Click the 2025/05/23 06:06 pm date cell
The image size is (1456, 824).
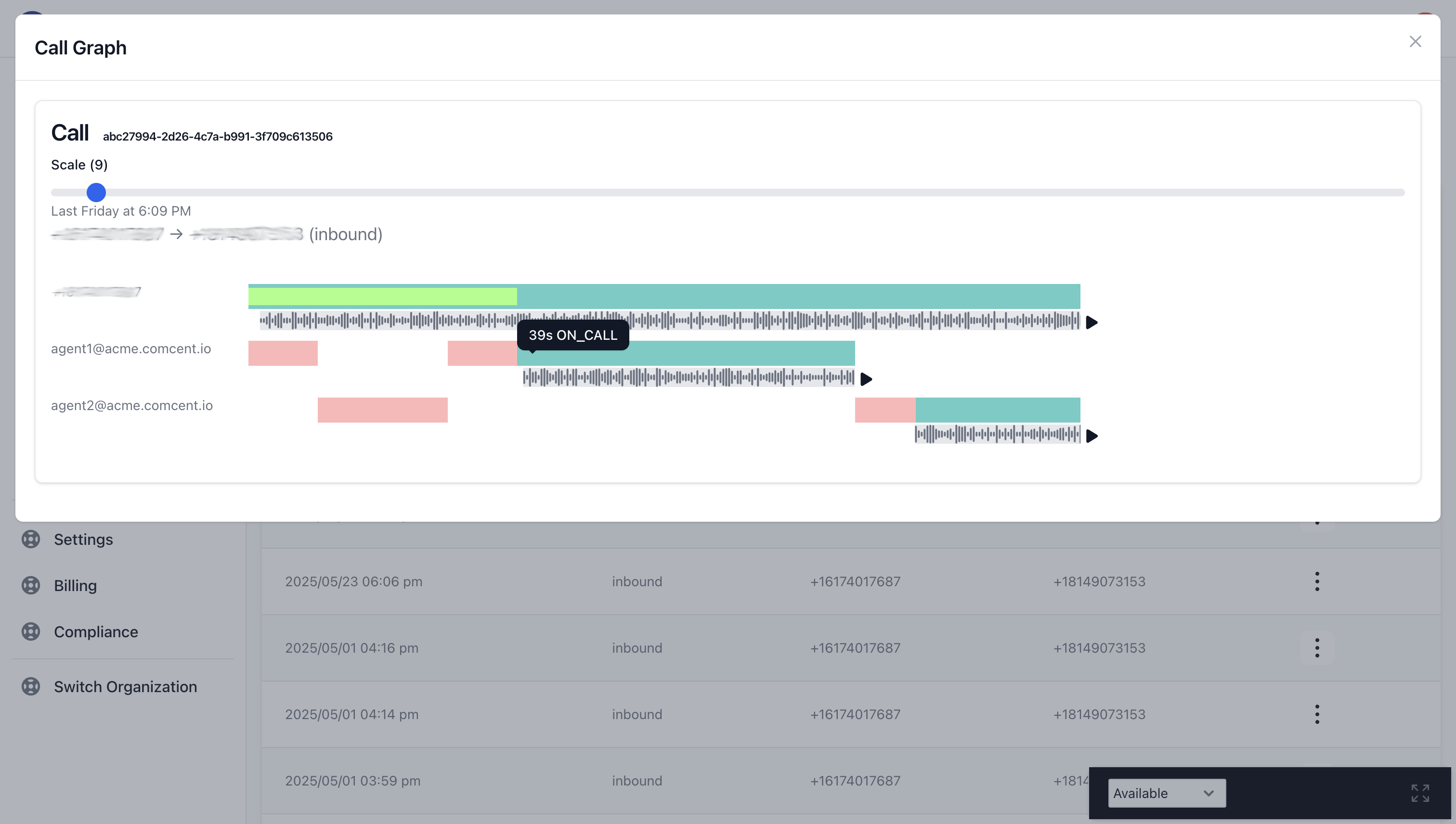(x=353, y=581)
